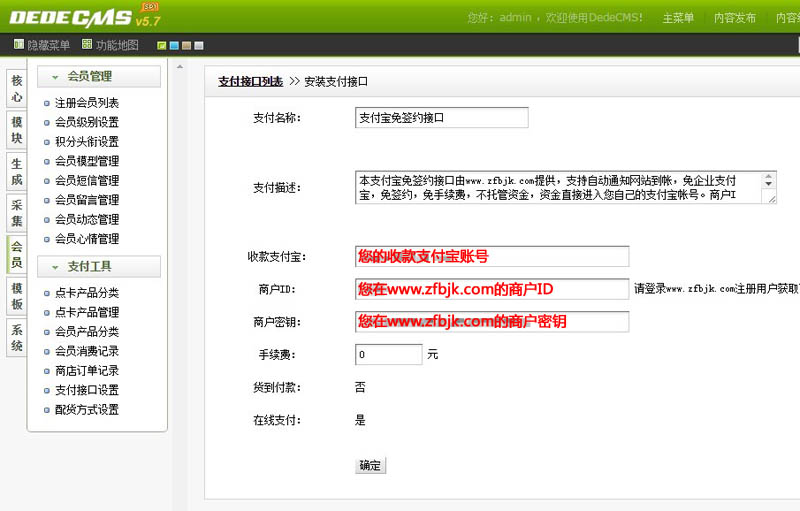Open 会员心情管理

pyautogui.click(x=87, y=239)
